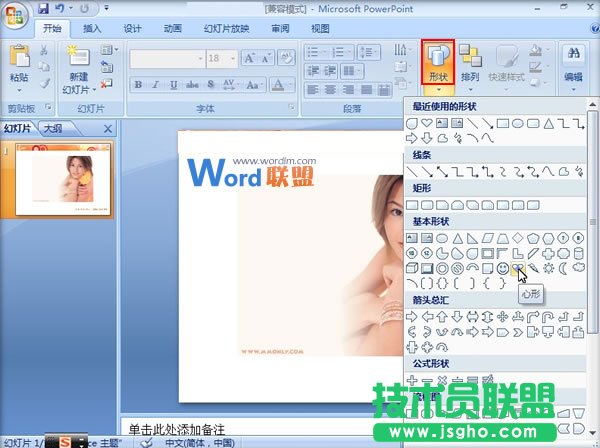Open the font size dropdown showing 18
This screenshot has height=448, width=600.
tap(233, 59)
